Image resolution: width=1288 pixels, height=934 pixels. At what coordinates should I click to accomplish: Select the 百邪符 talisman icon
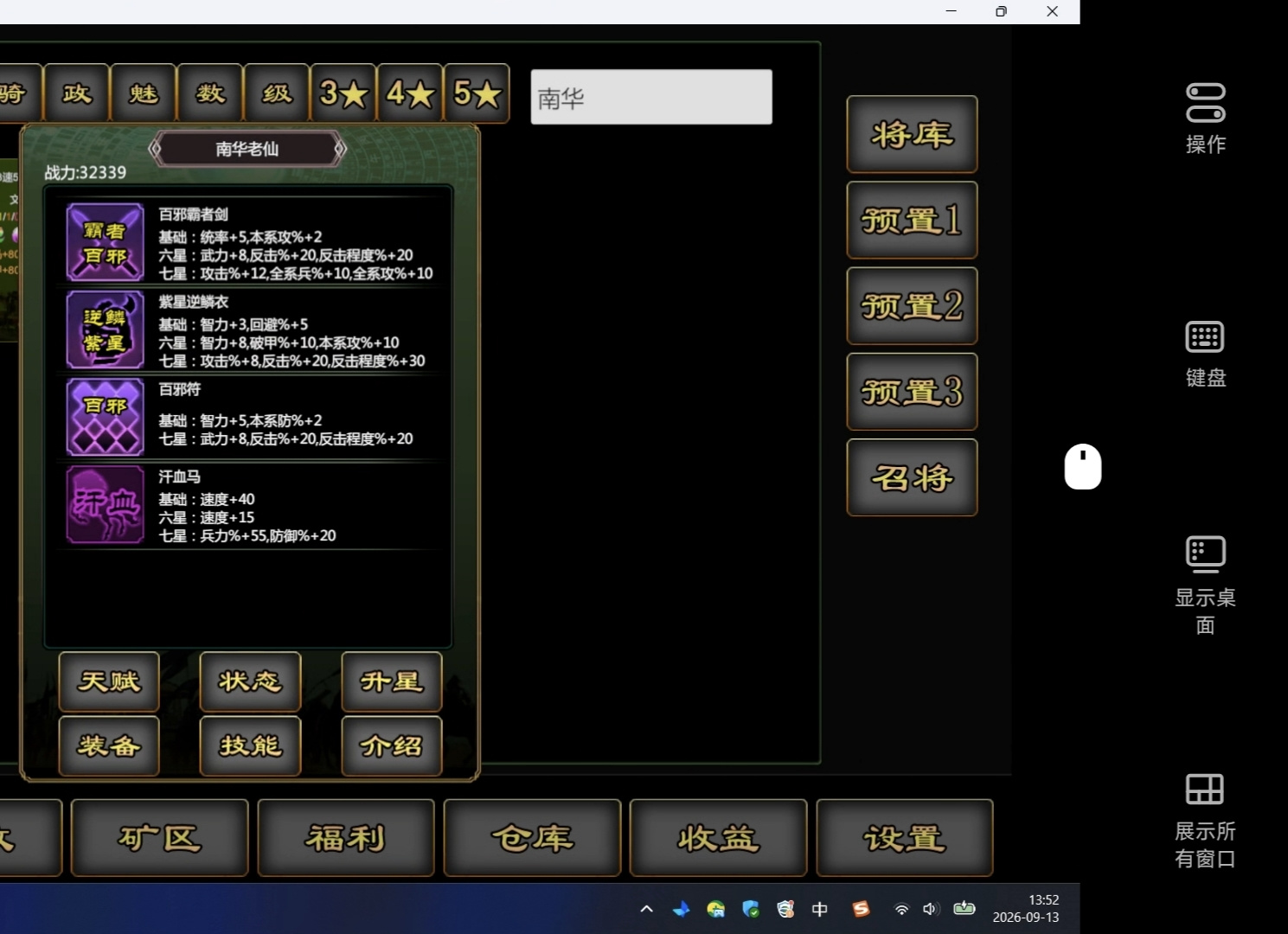[105, 417]
